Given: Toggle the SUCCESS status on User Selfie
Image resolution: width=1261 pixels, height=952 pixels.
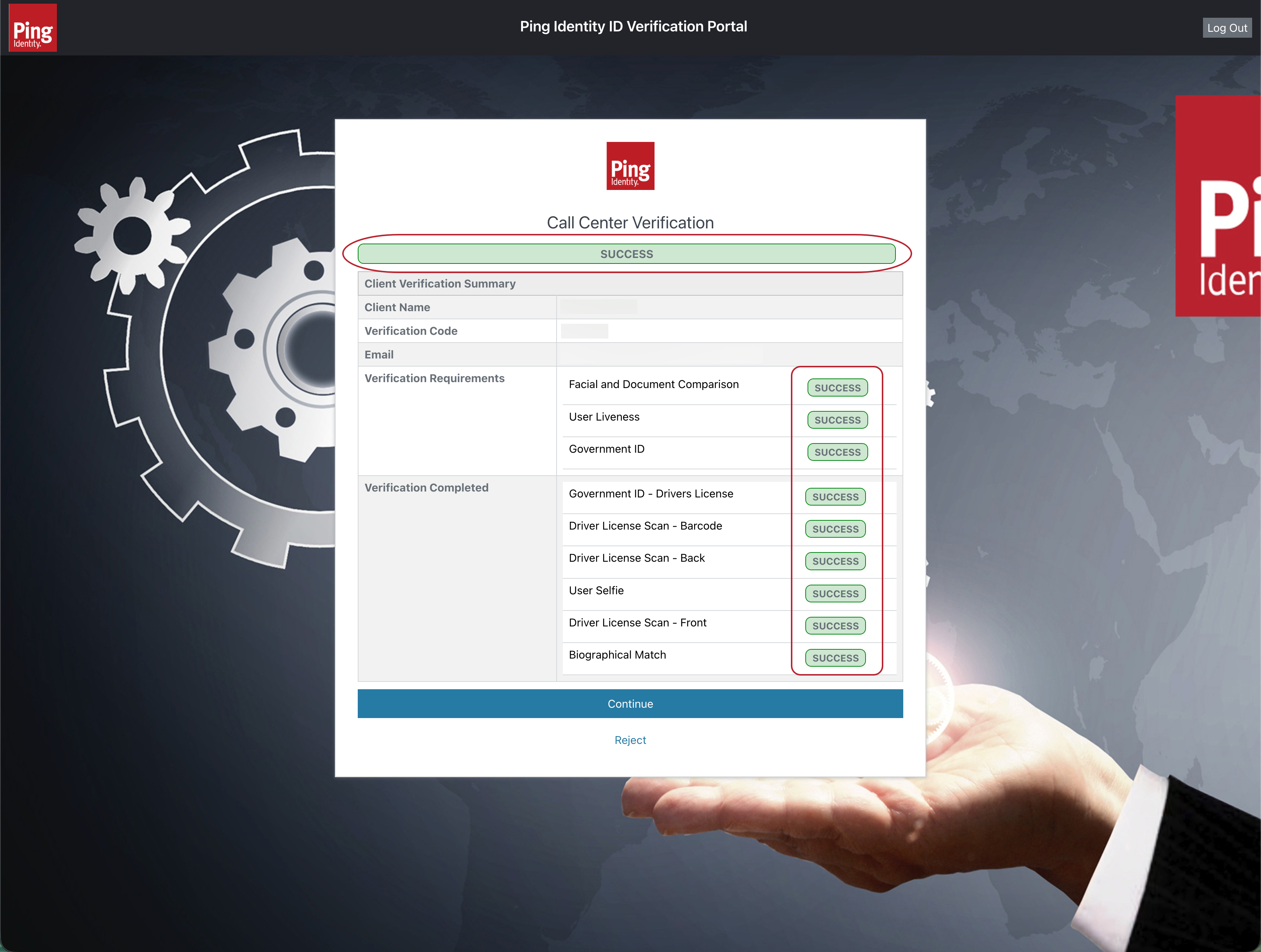Looking at the screenshot, I should [x=835, y=594].
